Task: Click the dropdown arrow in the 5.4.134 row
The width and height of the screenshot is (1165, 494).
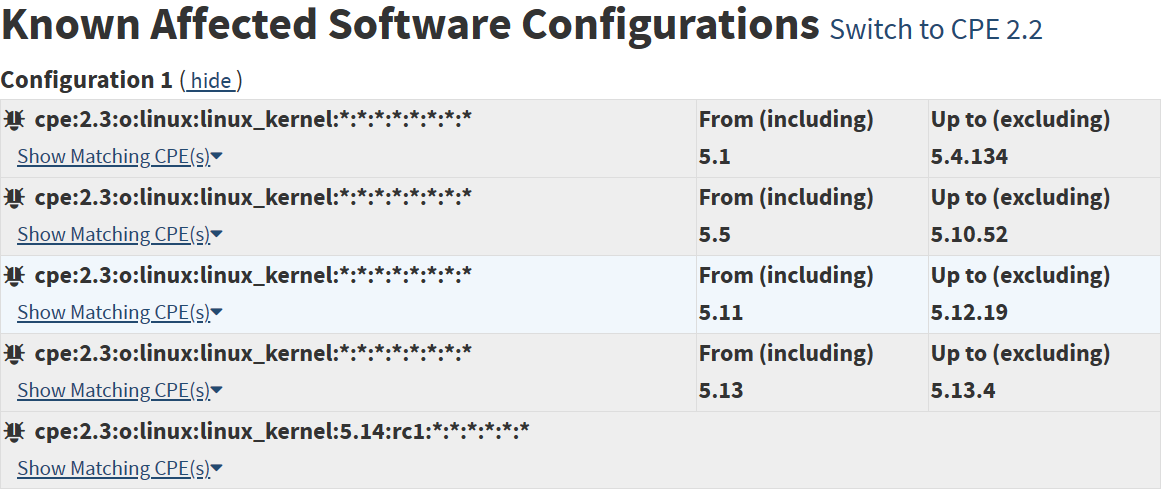Action: point(217,157)
